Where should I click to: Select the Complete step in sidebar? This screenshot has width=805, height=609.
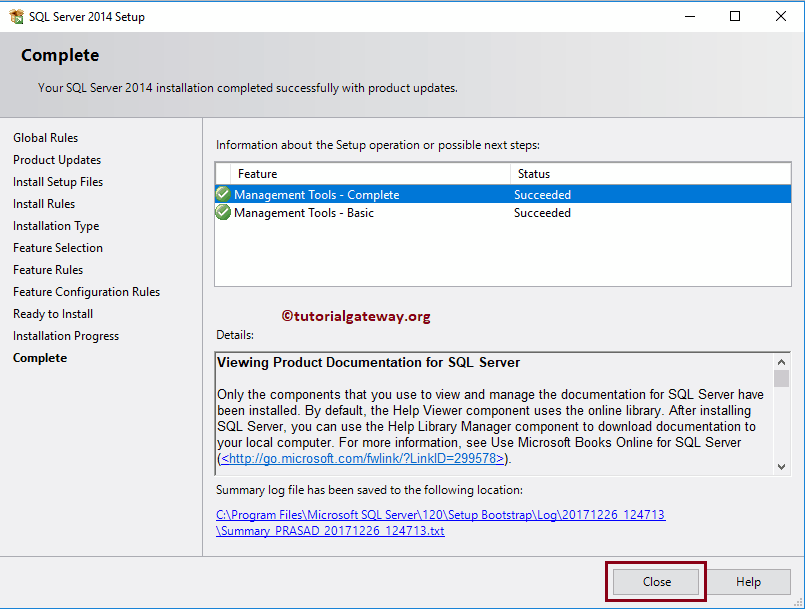coord(40,358)
